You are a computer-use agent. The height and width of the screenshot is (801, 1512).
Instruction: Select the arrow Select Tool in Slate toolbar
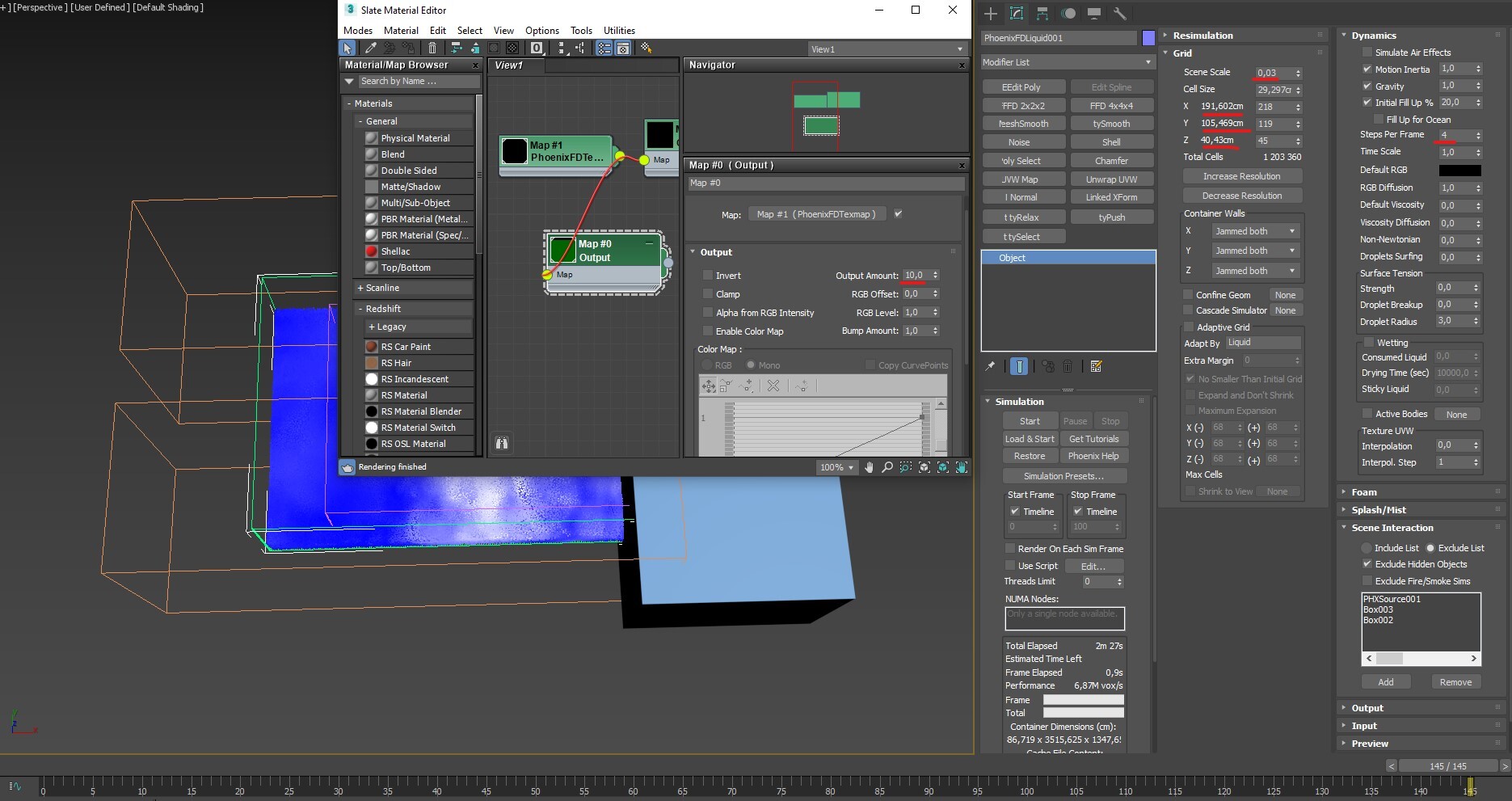click(347, 48)
